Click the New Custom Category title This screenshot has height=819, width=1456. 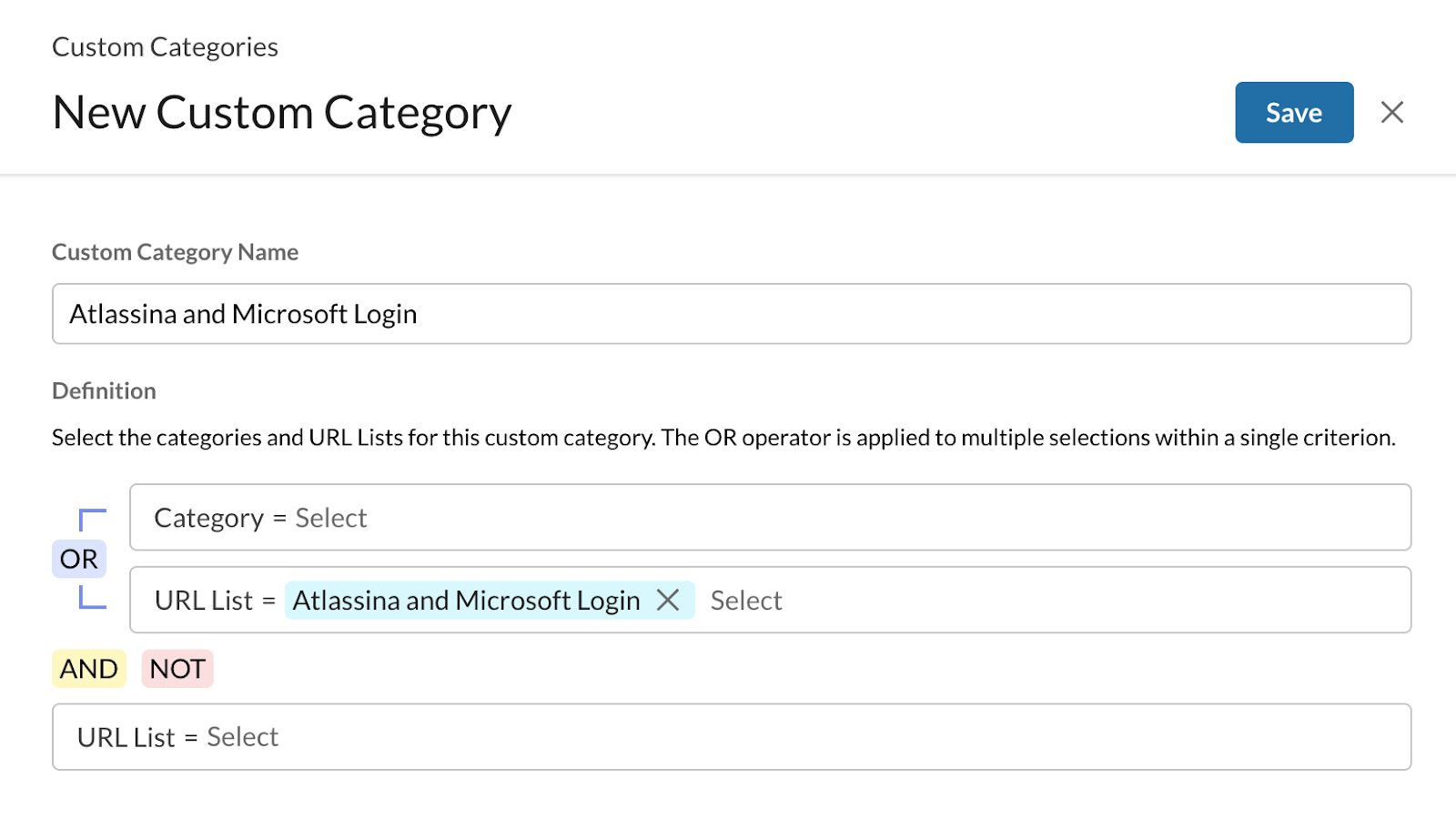pos(282,114)
